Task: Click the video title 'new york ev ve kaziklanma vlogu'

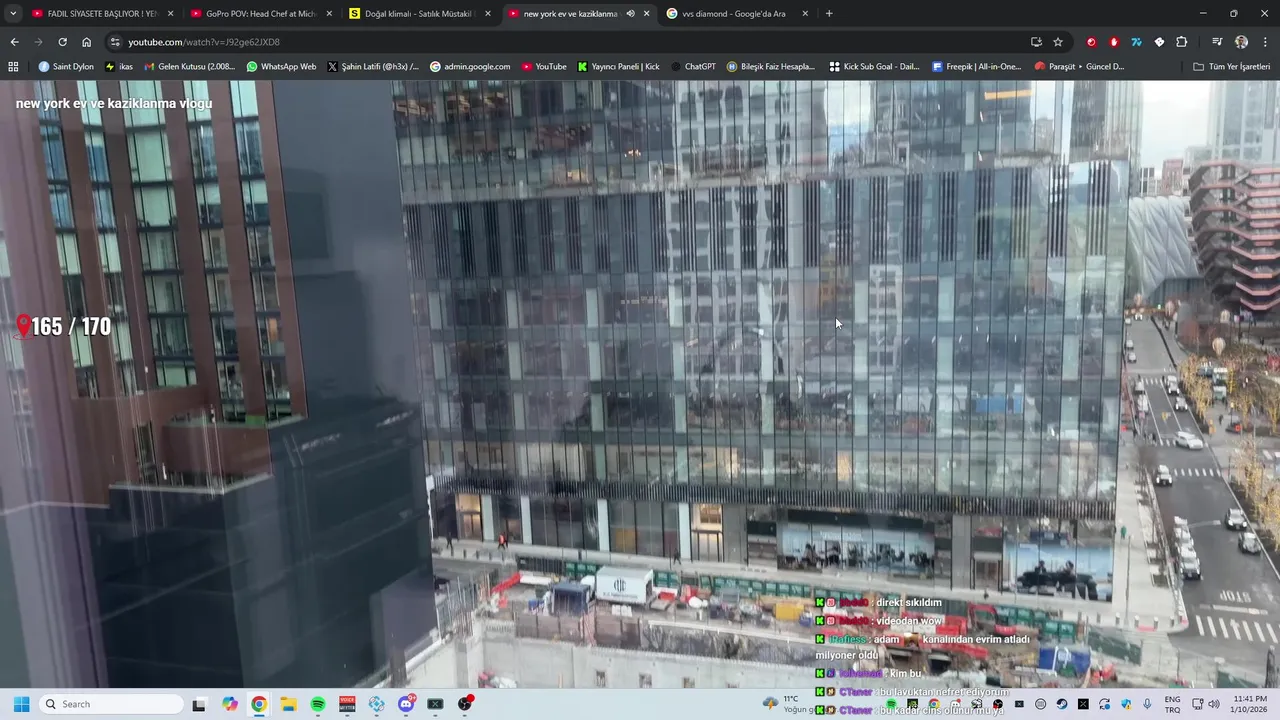Action: (x=114, y=104)
